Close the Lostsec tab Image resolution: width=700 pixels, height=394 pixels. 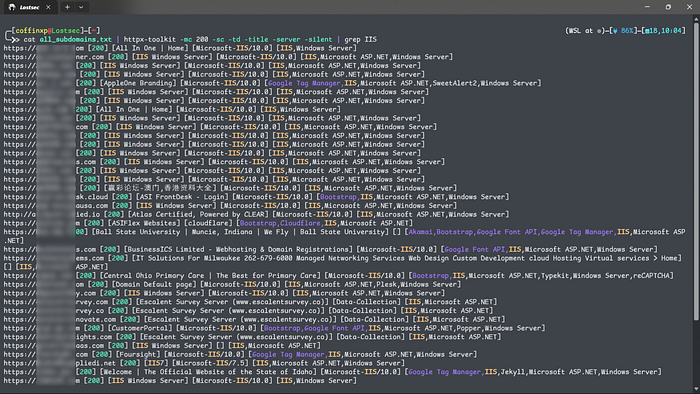click(48, 7)
